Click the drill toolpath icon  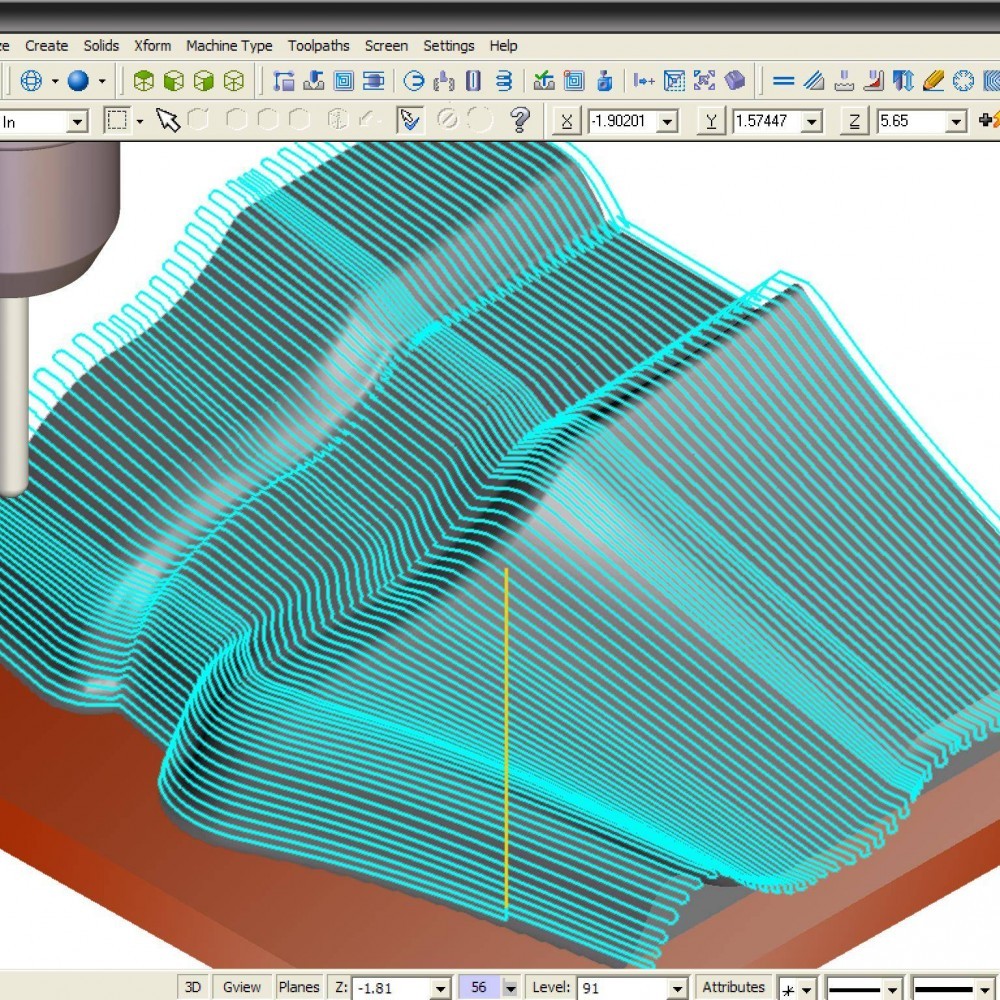(x=313, y=81)
